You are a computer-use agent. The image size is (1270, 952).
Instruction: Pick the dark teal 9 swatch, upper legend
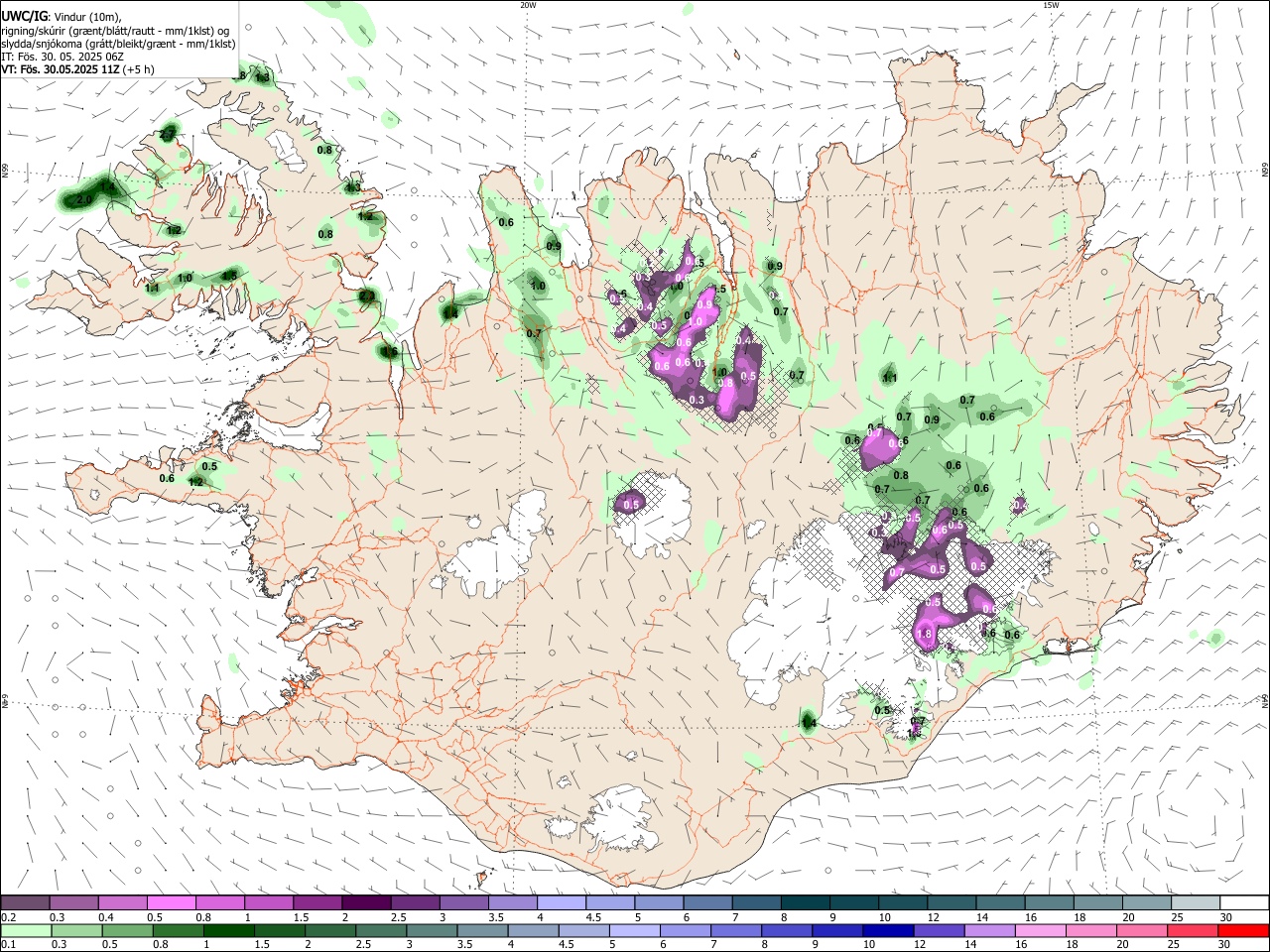[854, 902]
